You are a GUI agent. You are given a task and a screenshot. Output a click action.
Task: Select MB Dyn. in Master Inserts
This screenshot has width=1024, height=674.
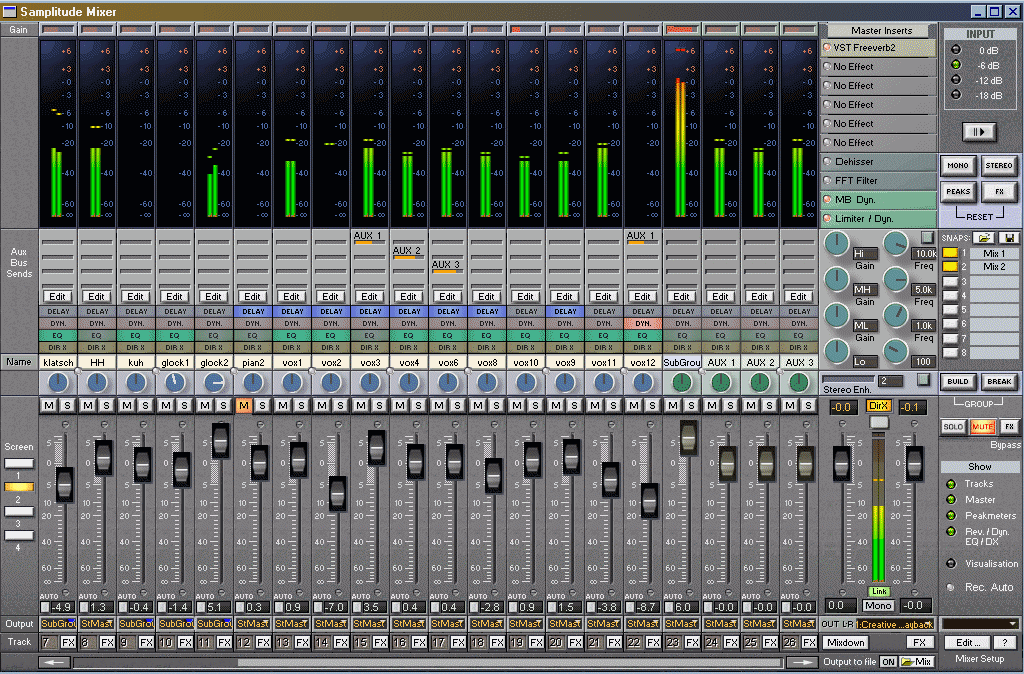coord(878,199)
